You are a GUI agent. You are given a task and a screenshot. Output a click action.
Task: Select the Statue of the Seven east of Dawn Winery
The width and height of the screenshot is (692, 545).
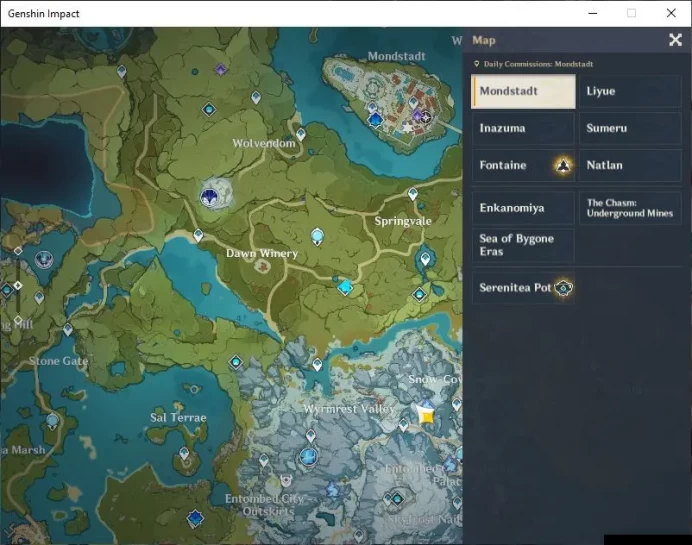tap(317, 236)
